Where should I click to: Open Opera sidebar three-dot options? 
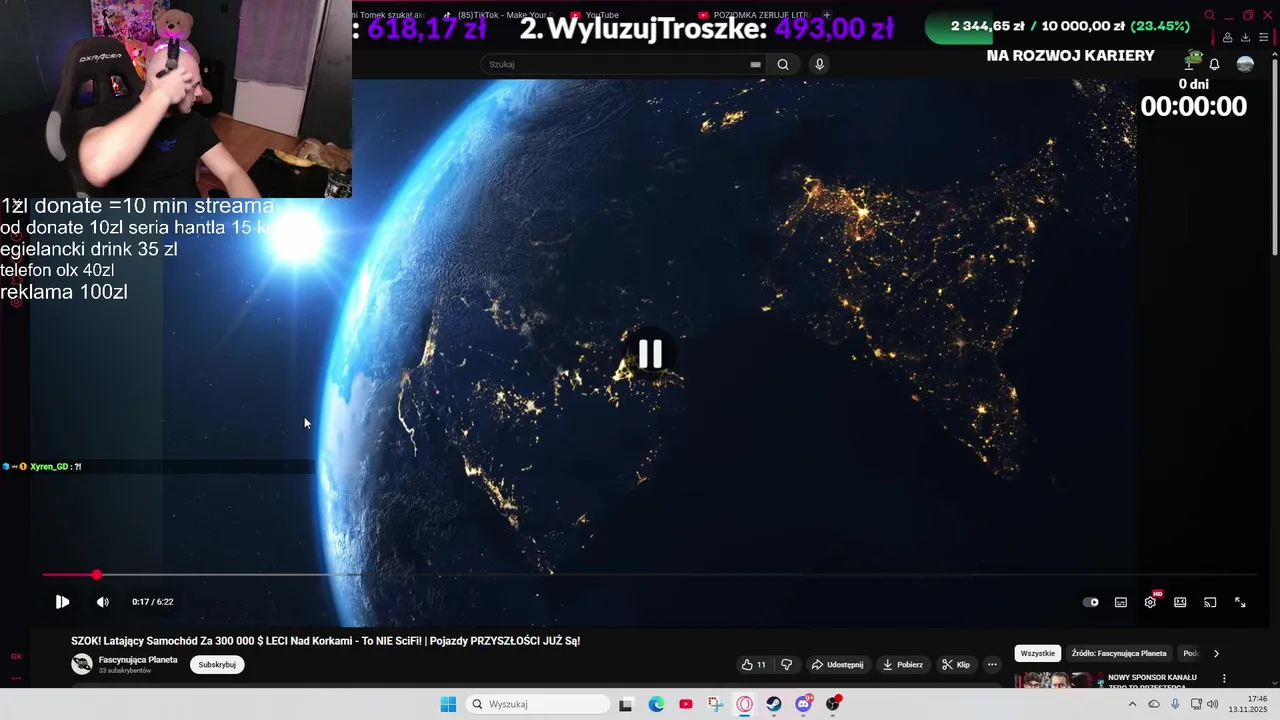pos(16,678)
